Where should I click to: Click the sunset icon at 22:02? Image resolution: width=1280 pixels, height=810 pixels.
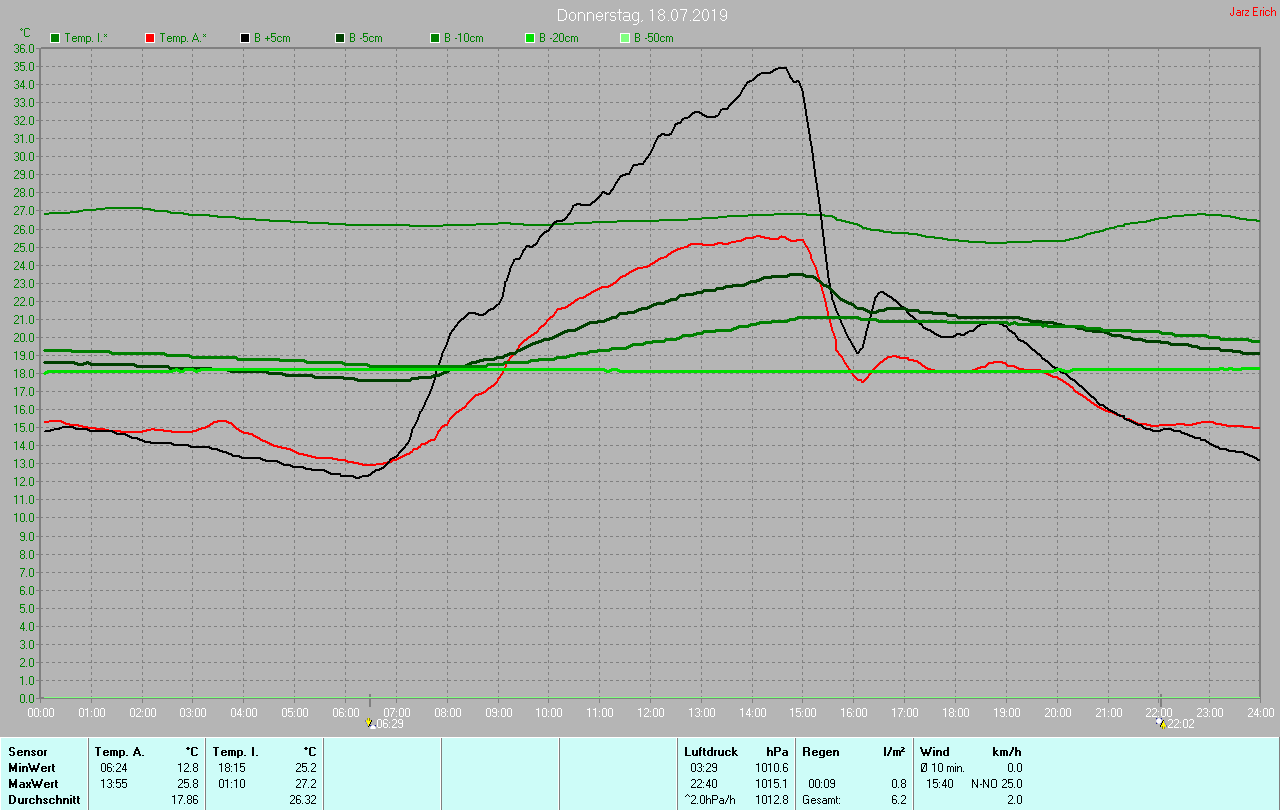[x=1160, y=723]
